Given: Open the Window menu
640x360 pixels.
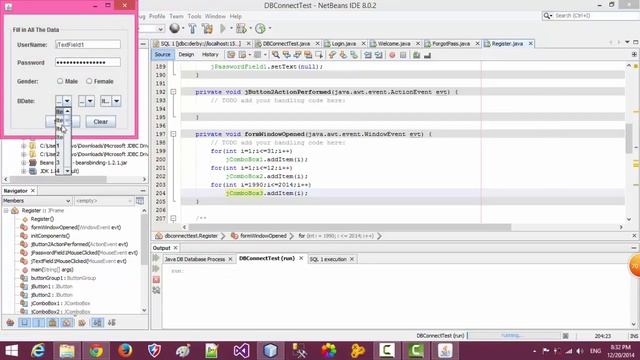Looking at the screenshot, I should [x=215, y=16].
